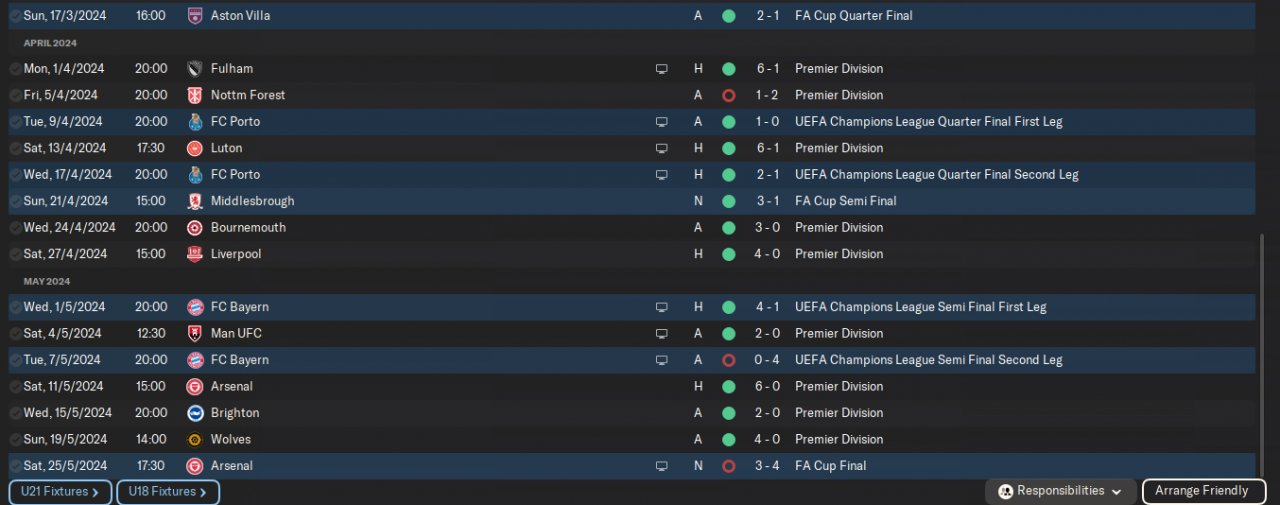Image resolution: width=1280 pixels, height=505 pixels.
Task: Toggle the check circle beside Mon, 1/4/2024
Action: point(15,69)
